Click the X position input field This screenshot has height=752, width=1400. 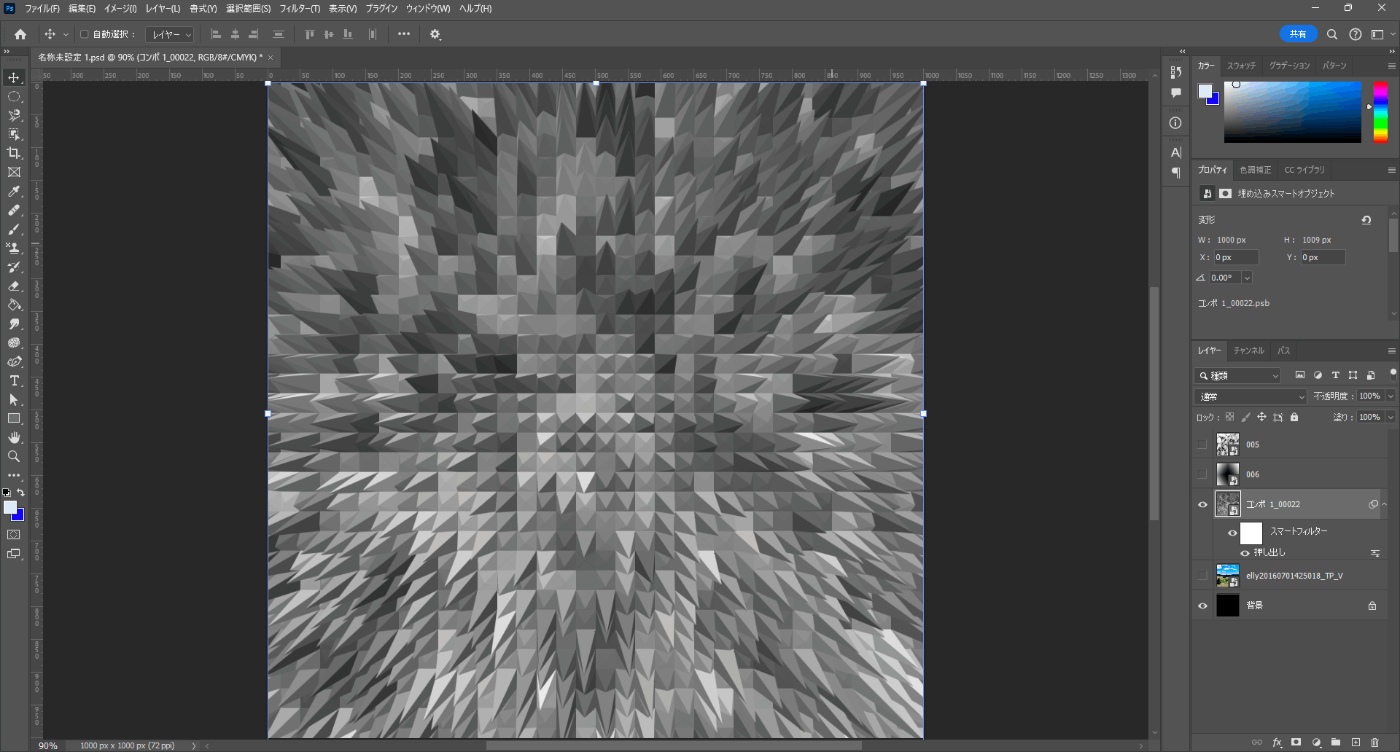click(x=1236, y=257)
